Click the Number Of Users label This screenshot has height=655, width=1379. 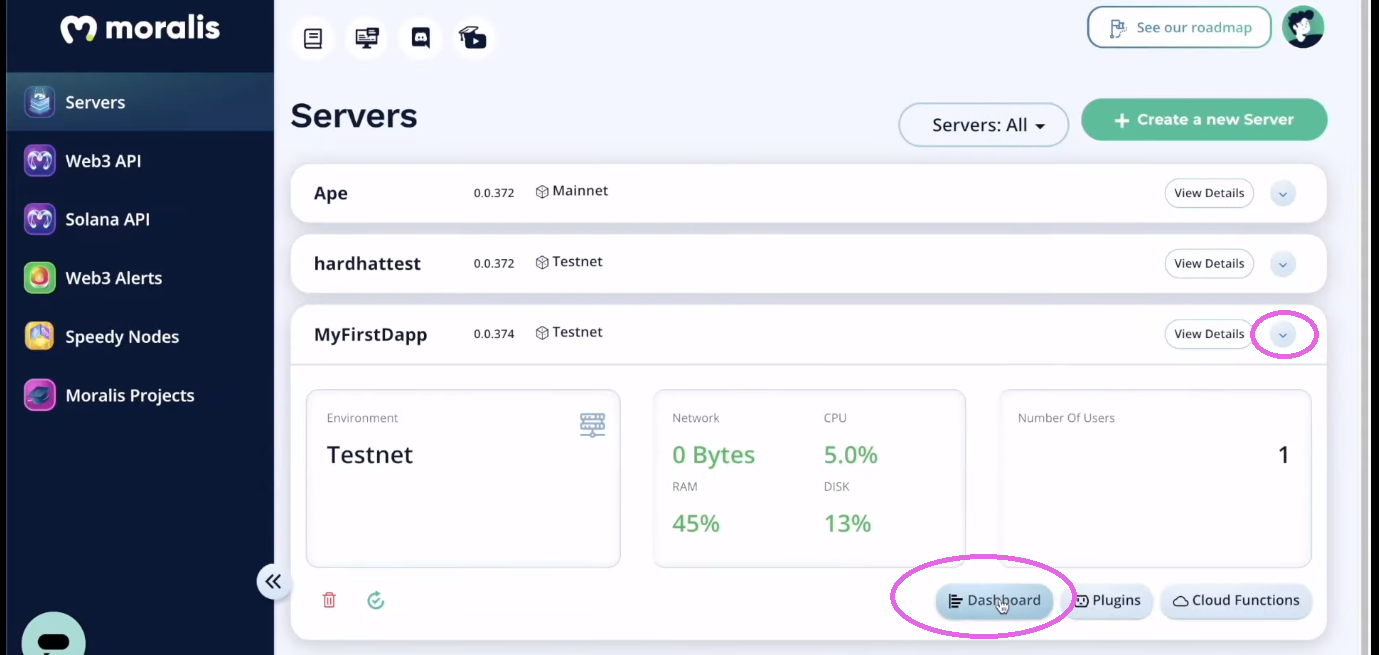[x=1066, y=418]
